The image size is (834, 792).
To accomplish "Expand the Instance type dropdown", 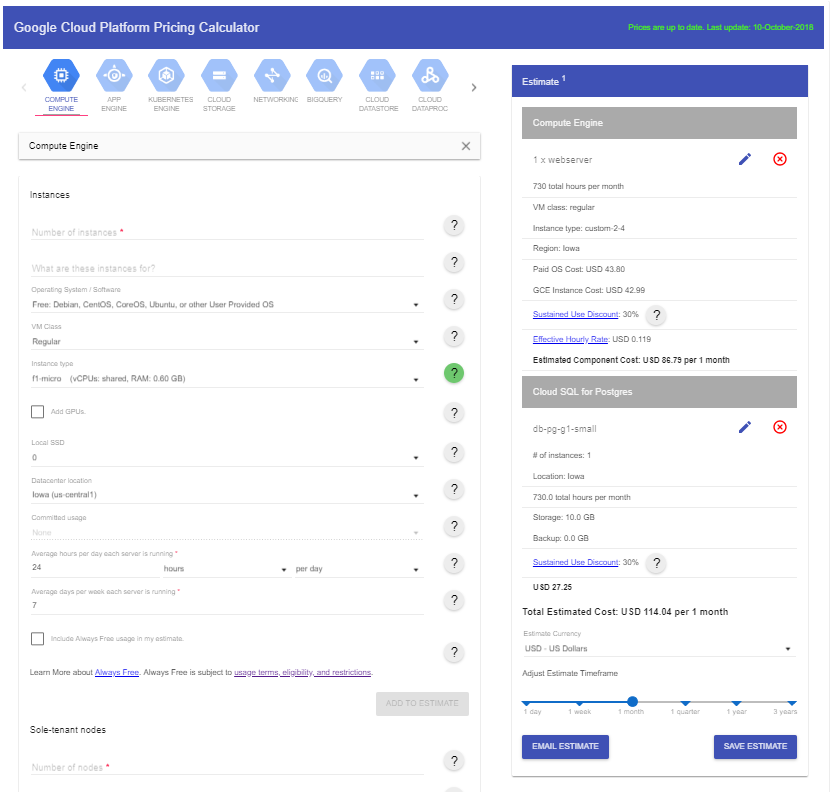I will [x=227, y=379].
